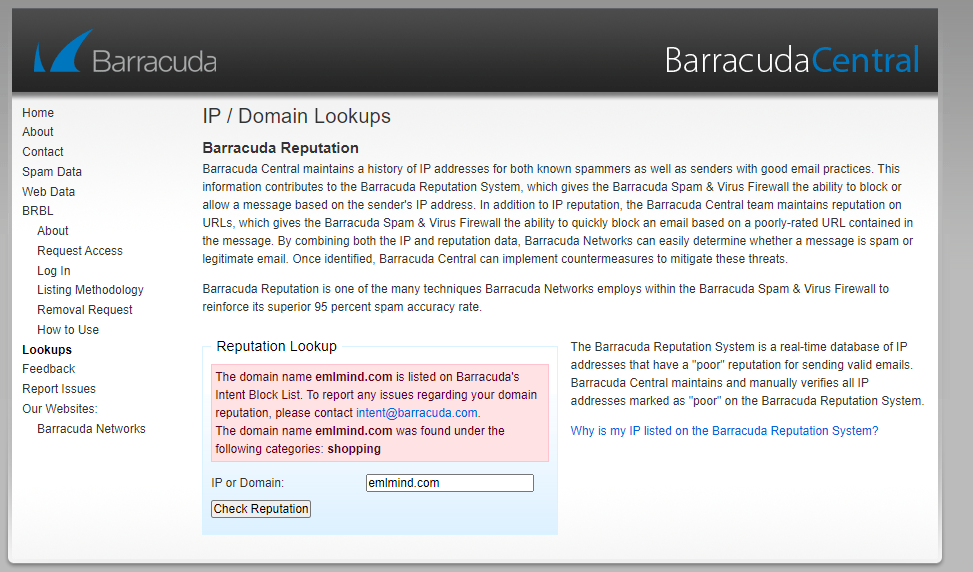Open the Web Data section
Screen dimensions: 973x572
[x=49, y=192]
